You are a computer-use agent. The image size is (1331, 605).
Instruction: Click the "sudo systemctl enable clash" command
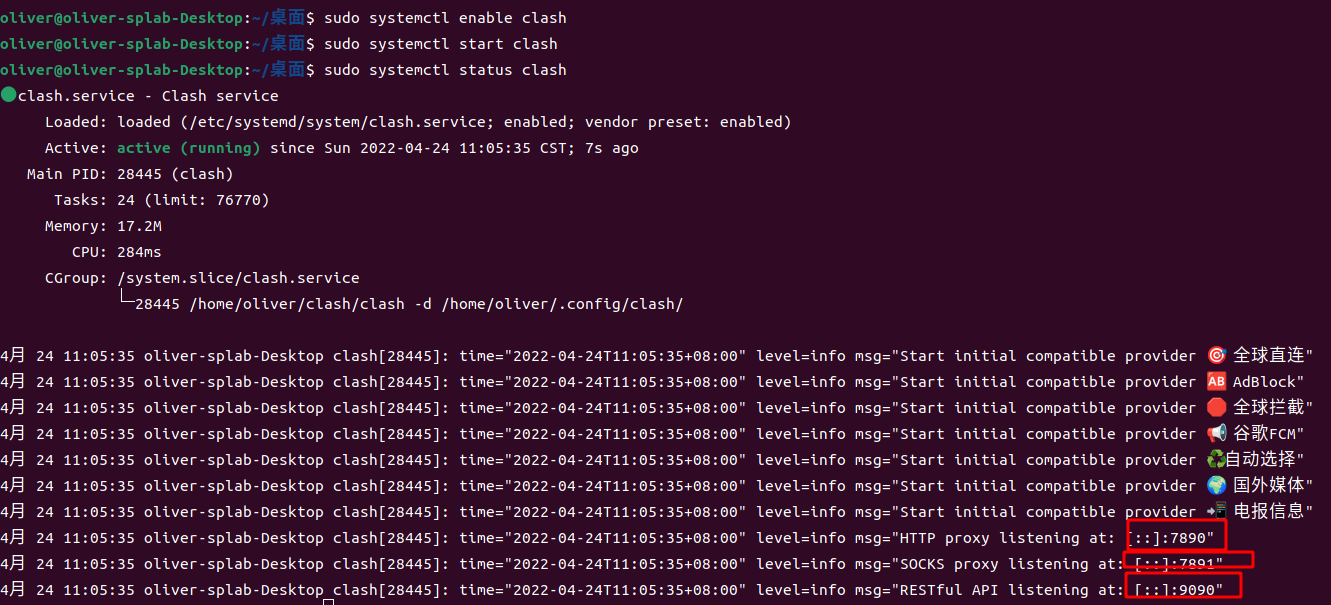point(446,18)
